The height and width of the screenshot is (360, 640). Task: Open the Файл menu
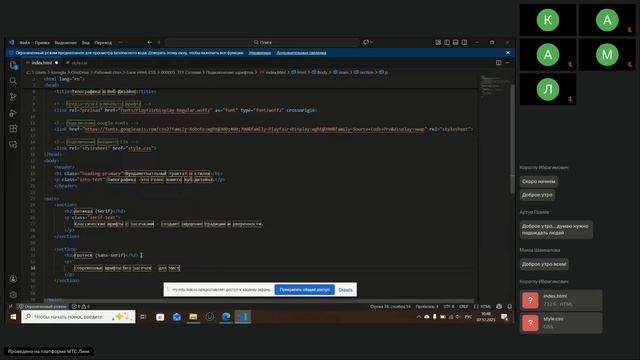[x=24, y=42]
